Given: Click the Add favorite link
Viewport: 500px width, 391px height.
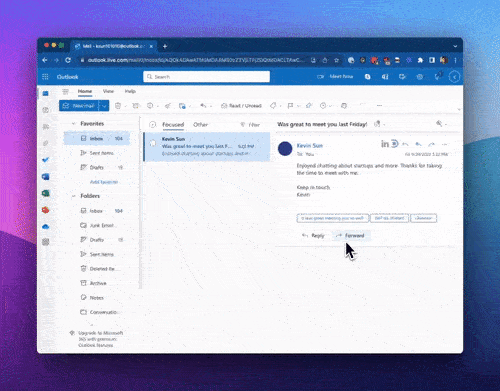Looking at the screenshot, I should 104,182.
